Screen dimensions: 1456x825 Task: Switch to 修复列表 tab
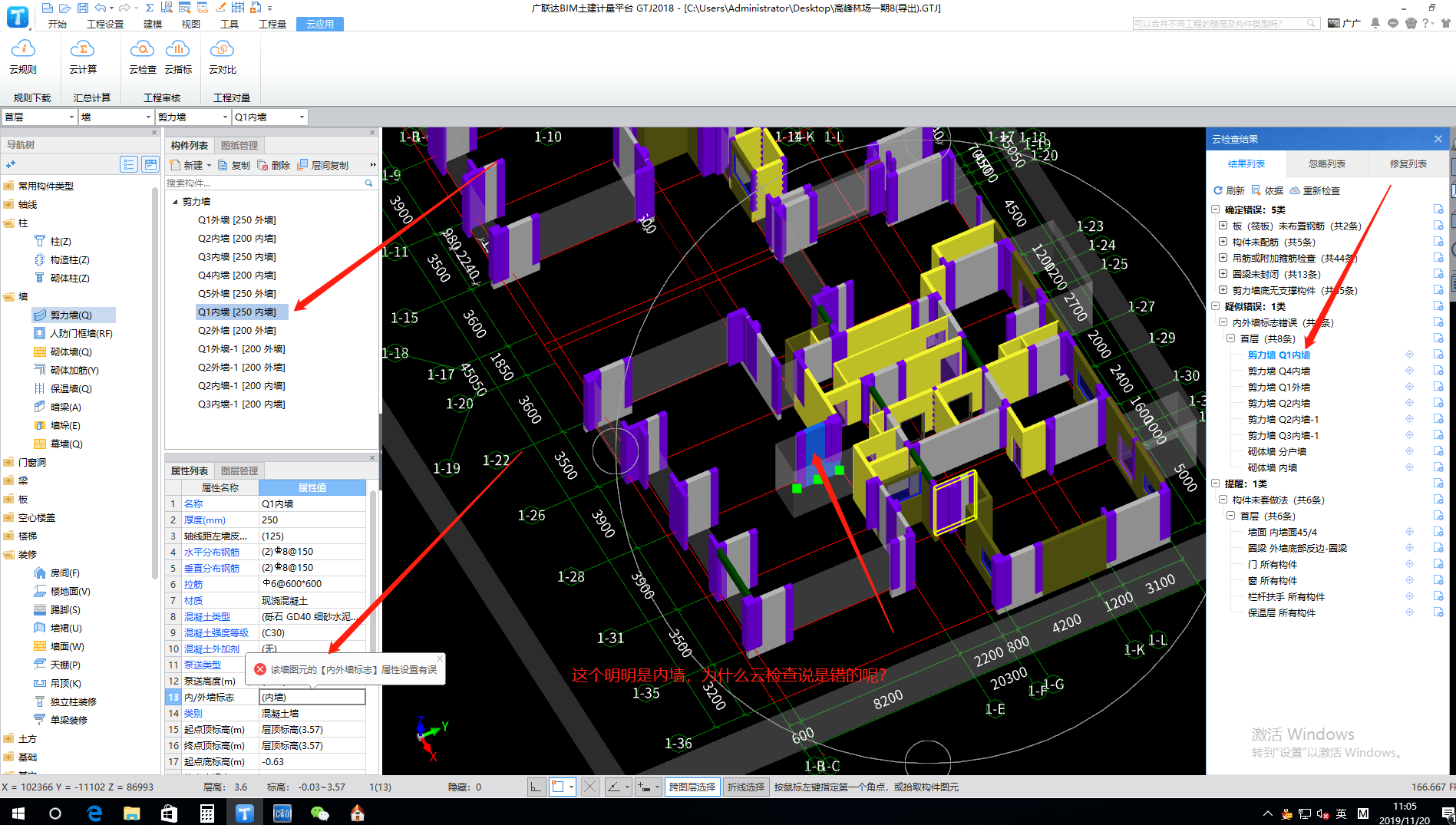(1408, 163)
